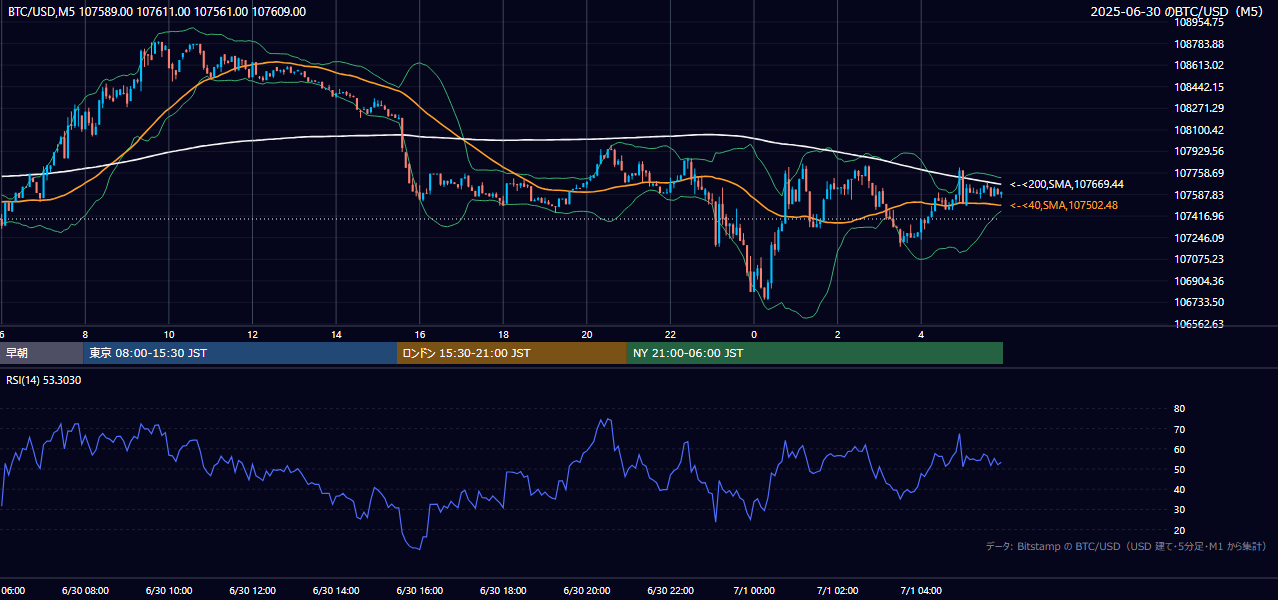Click price axis label 108954.75
1278x600 pixels.
coord(1199,22)
